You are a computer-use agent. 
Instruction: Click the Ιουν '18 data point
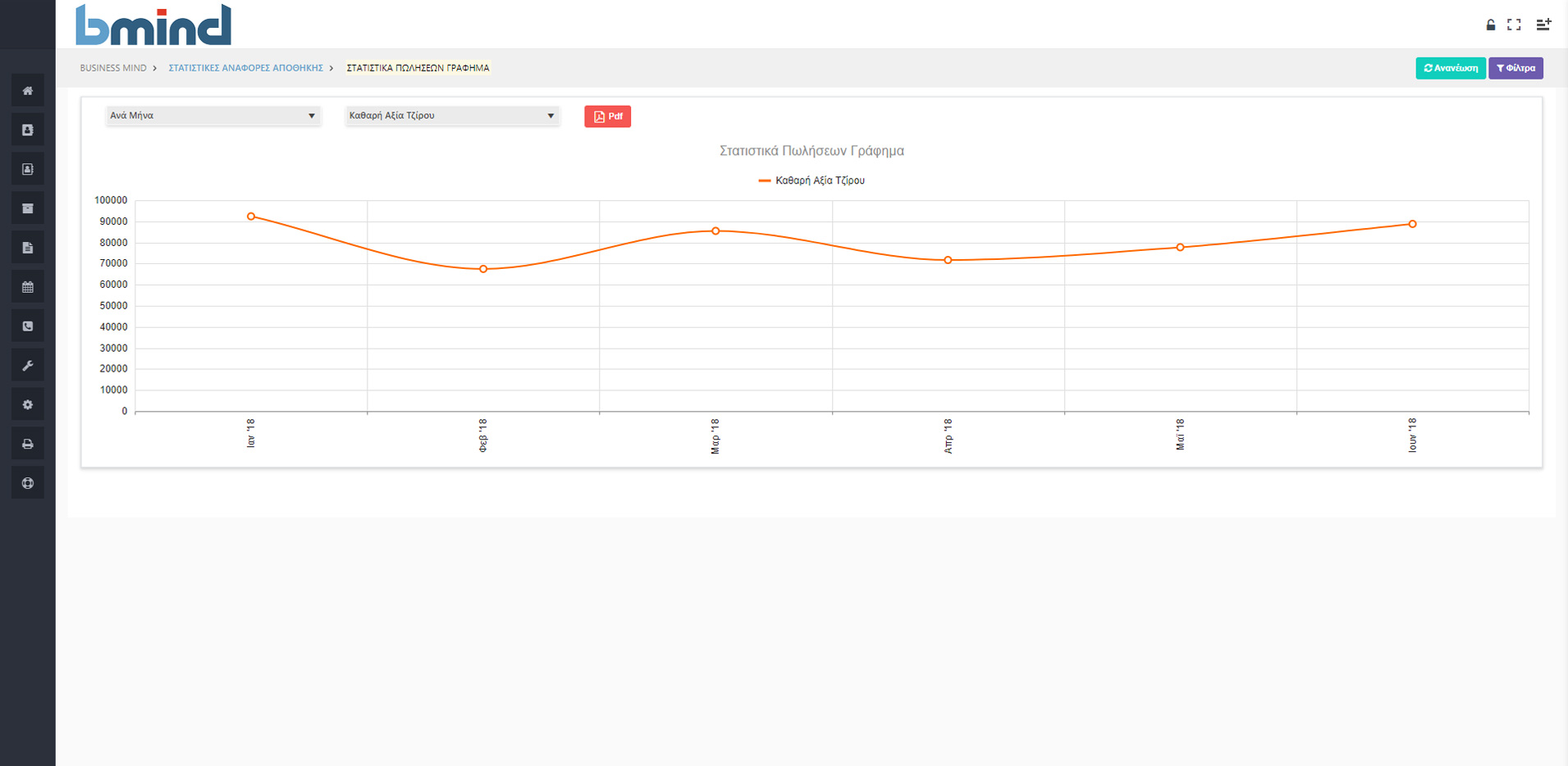pos(1412,224)
